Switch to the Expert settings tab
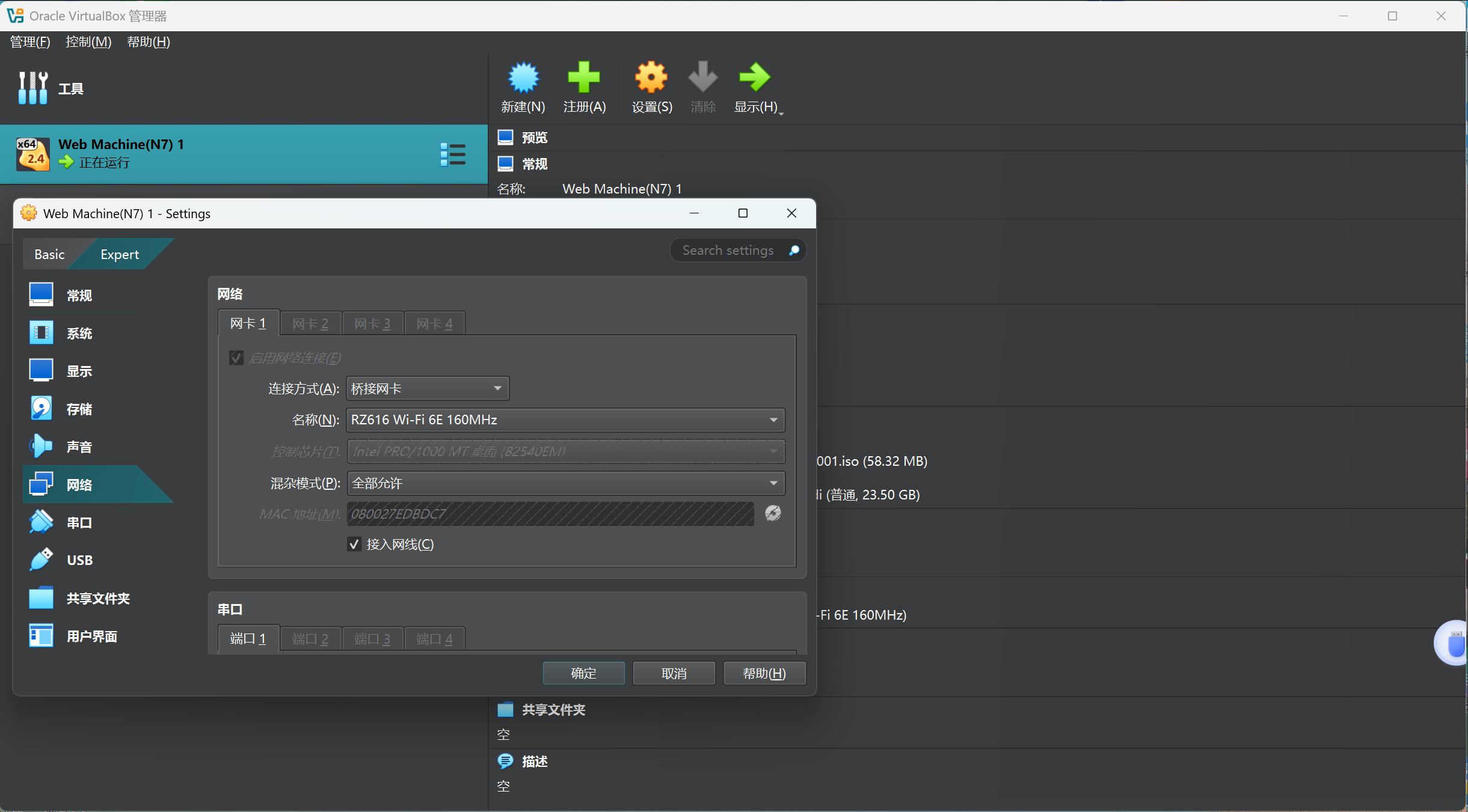The width and height of the screenshot is (1468, 812). click(120, 254)
